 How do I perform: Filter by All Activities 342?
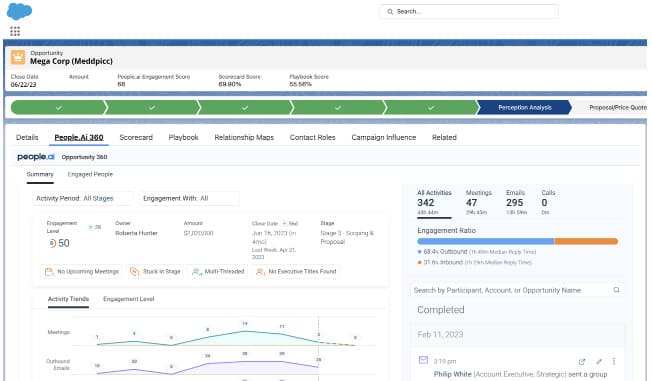434,203
